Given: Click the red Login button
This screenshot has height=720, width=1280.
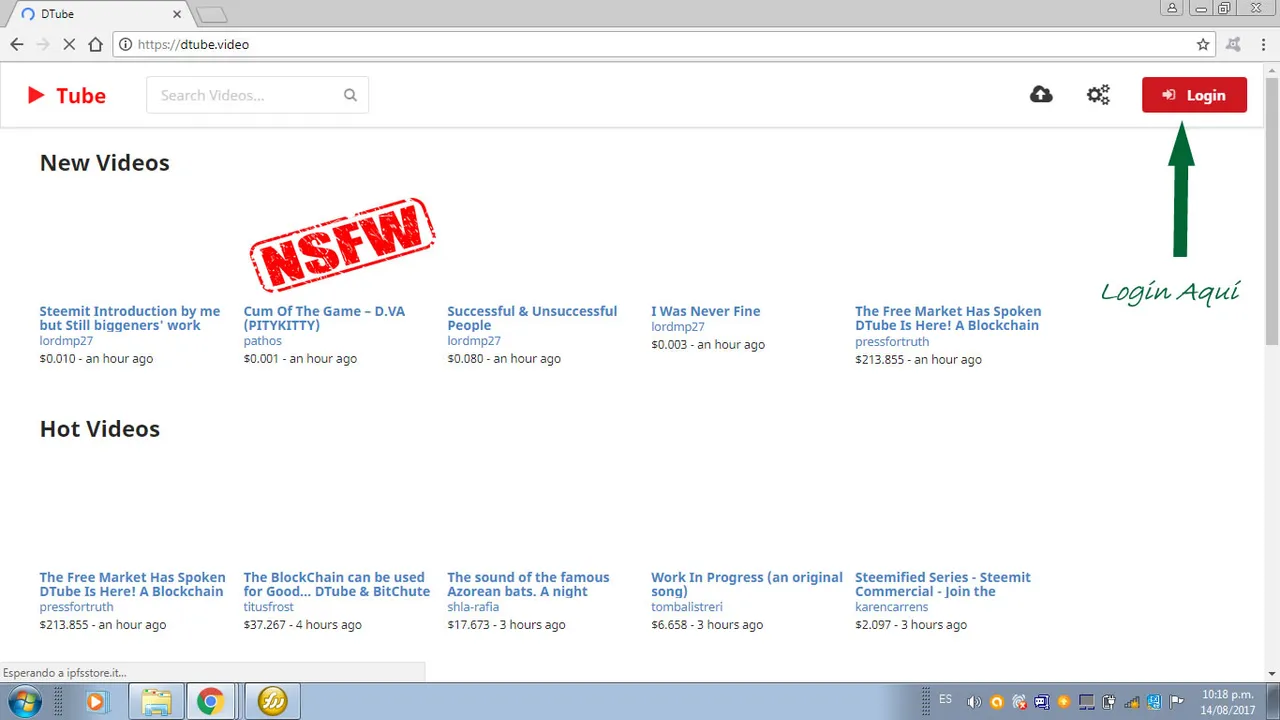Looking at the screenshot, I should [x=1194, y=95].
